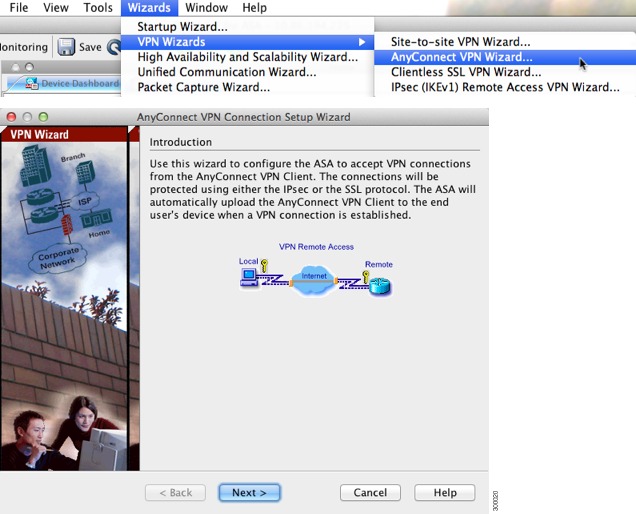Open the Help menu
The width and height of the screenshot is (636, 514).
click(x=254, y=7)
